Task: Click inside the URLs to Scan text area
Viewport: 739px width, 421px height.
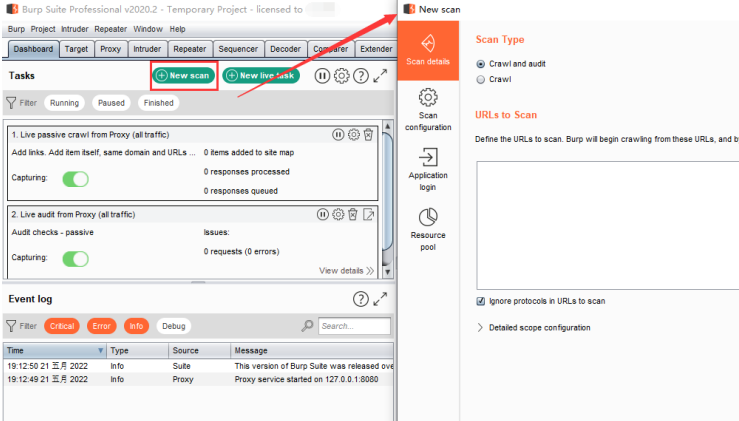Action: coord(608,225)
